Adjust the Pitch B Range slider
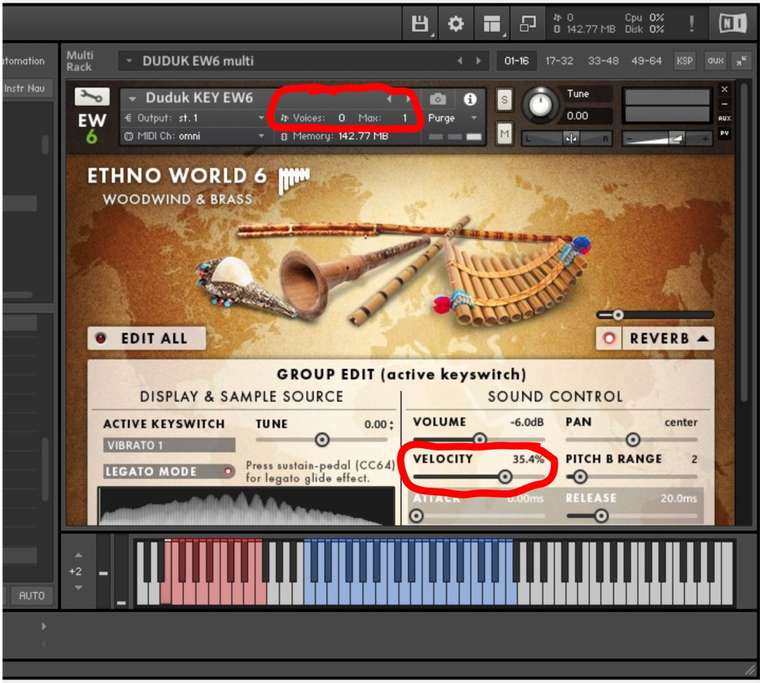 (580, 477)
